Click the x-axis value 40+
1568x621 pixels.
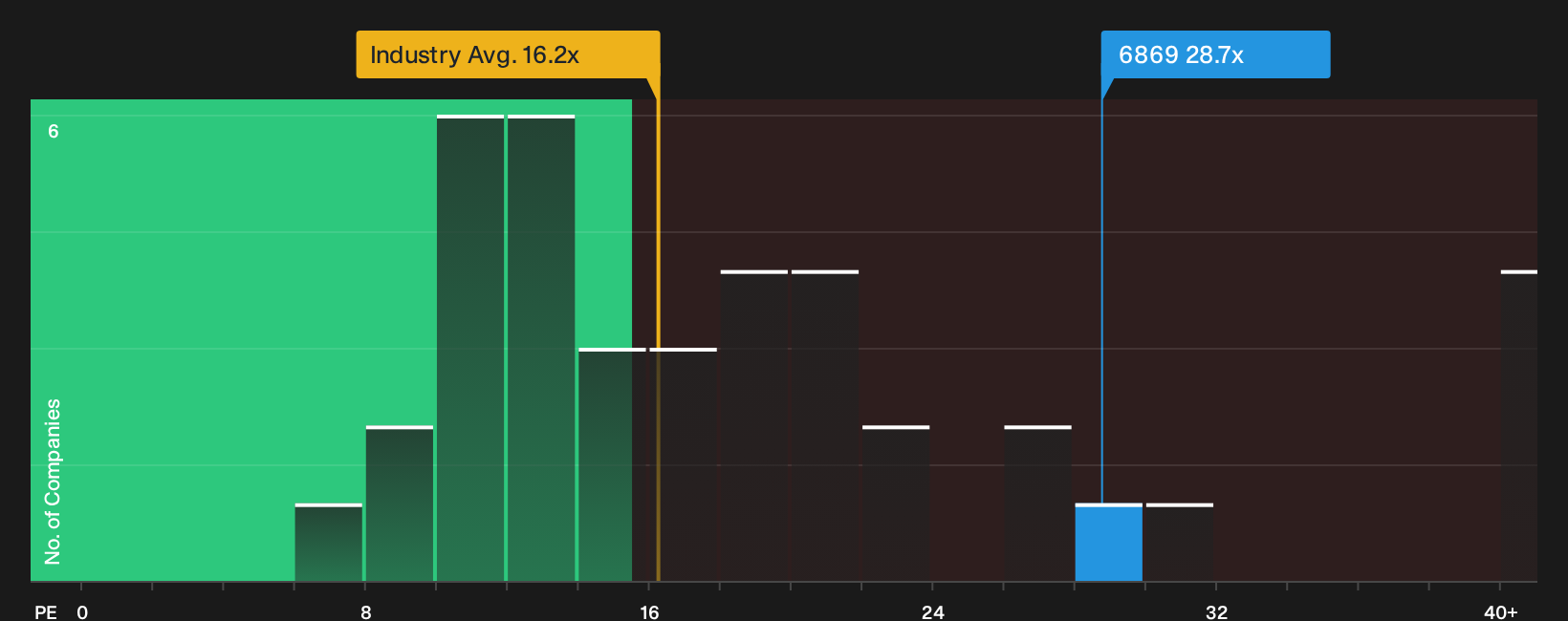(1500, 612)
